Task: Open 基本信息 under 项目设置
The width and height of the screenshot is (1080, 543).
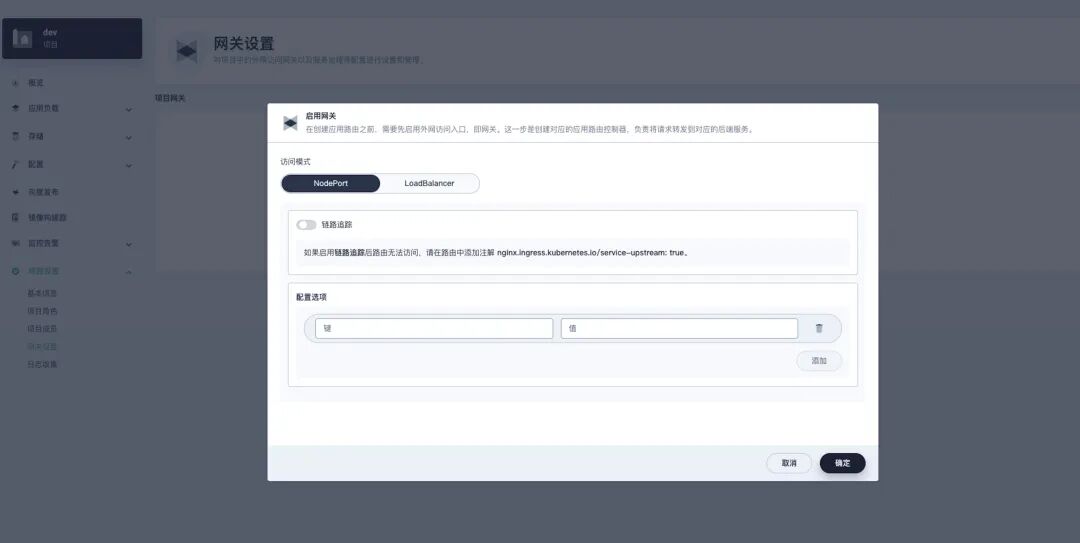Action: (42, 293)
